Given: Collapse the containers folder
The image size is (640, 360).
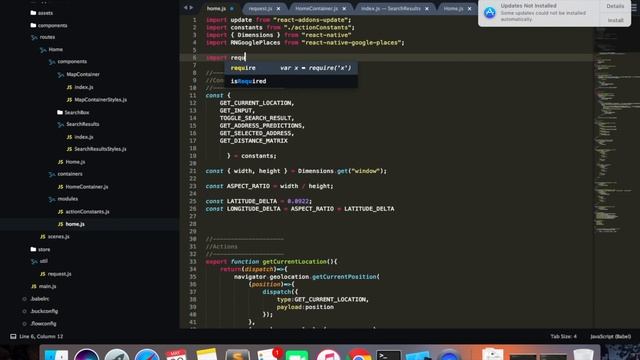Looking at the screenshot, I should (66, 174).
